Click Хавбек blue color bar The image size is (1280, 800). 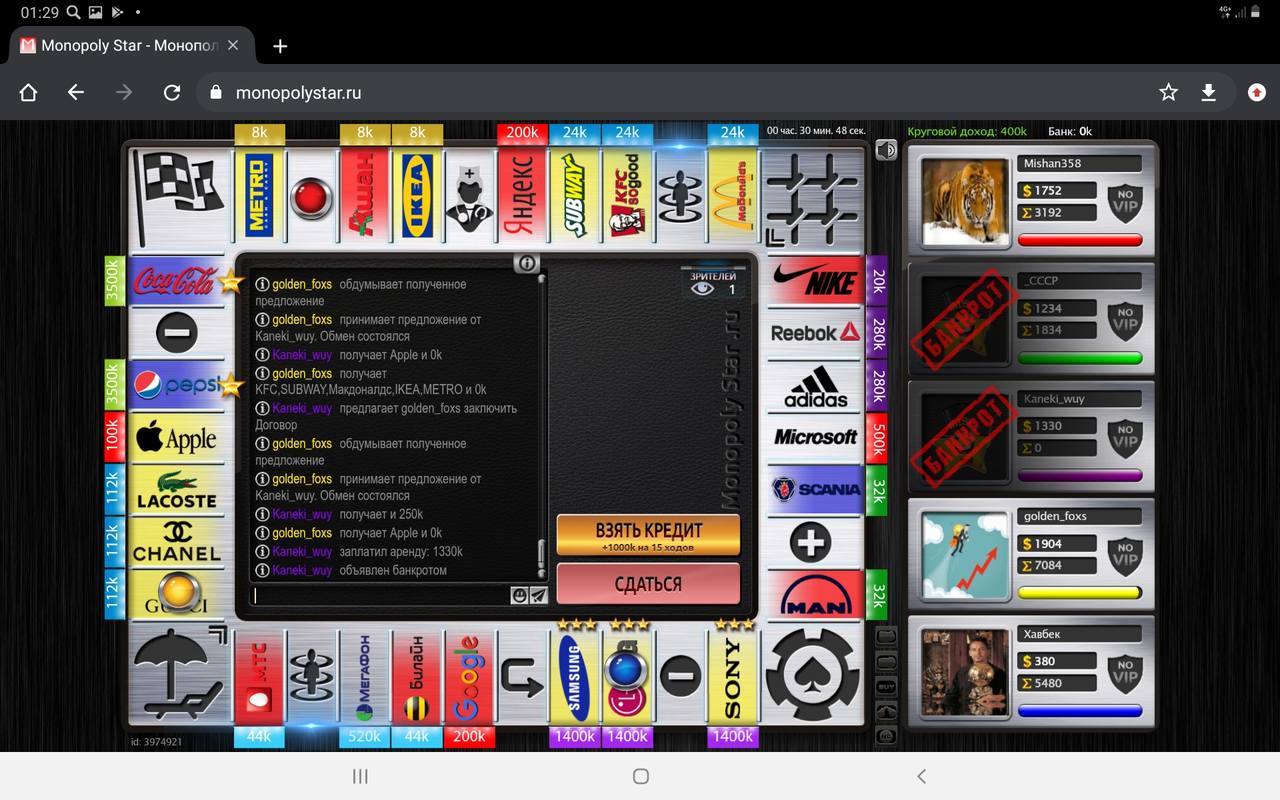[x=1080, y=711]
